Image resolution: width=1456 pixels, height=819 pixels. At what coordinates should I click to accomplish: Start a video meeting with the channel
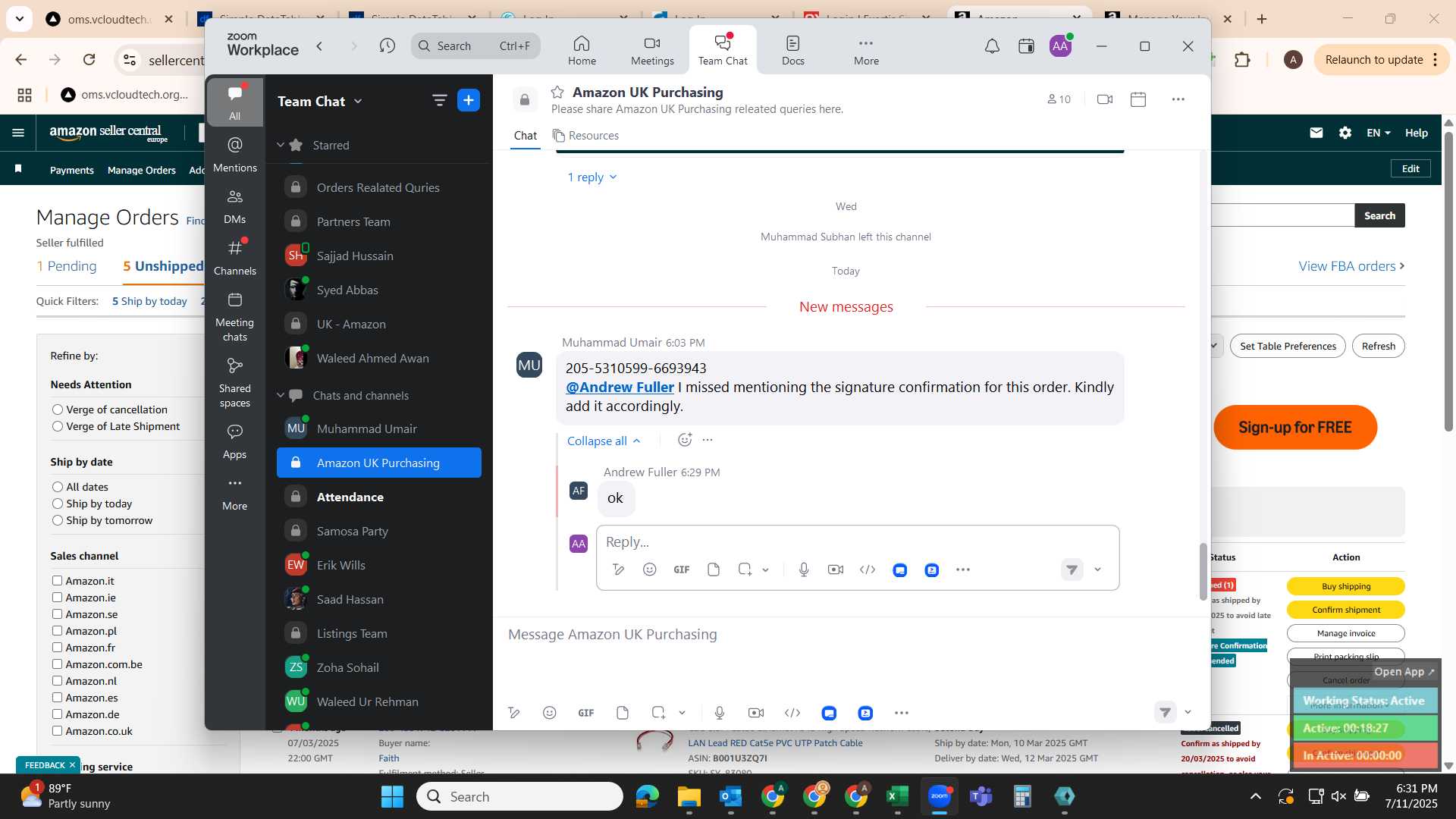[x=1105, y=99]
